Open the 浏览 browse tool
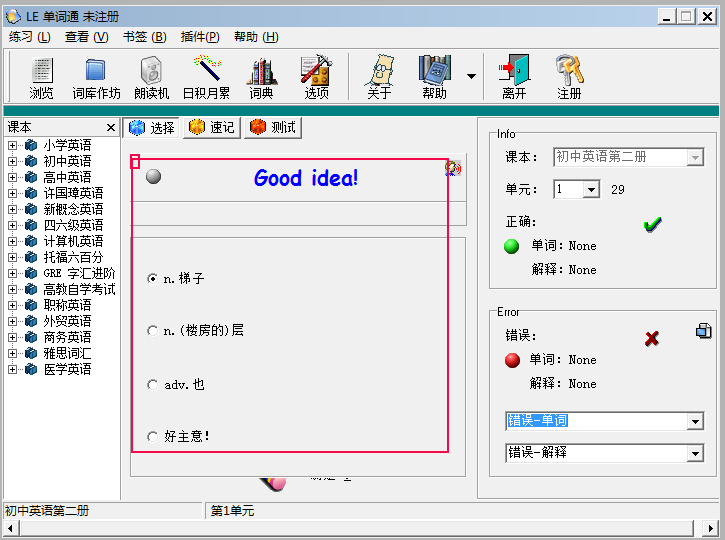Image resolution: width=725 pixels, height=540 pixels. pos(42,78)
